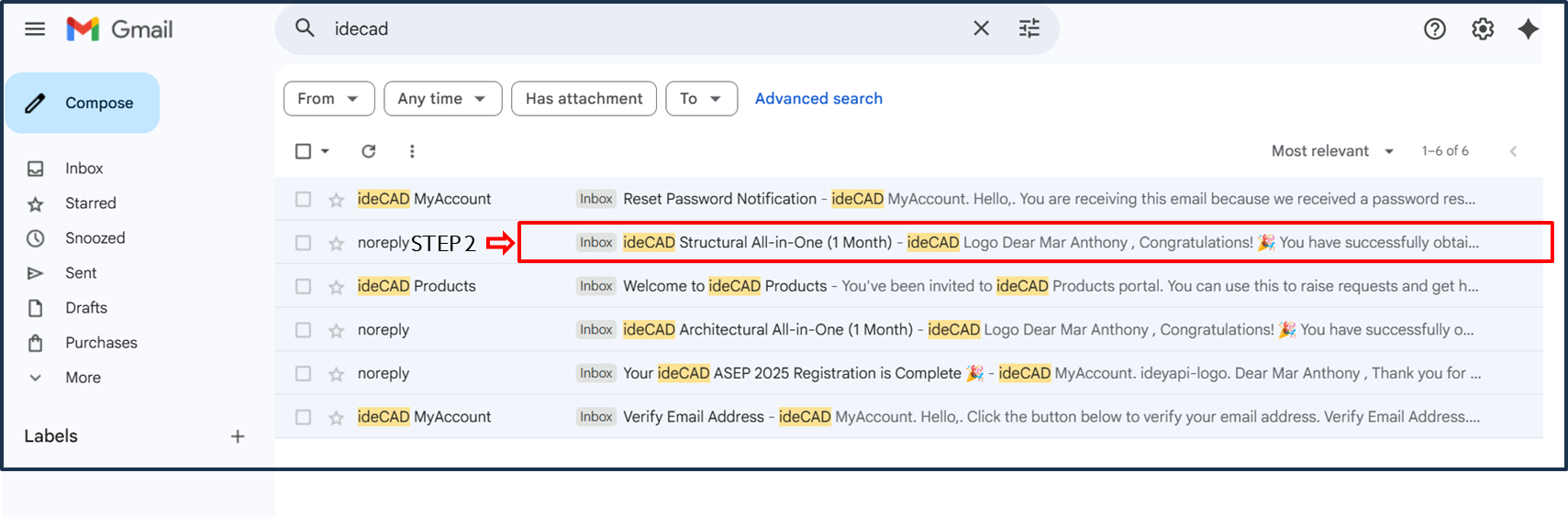Image resolution: width=1568 pixels, height=517 pixels.
Task: Click the Gmail logo
Action: click(x=119, y=29)
